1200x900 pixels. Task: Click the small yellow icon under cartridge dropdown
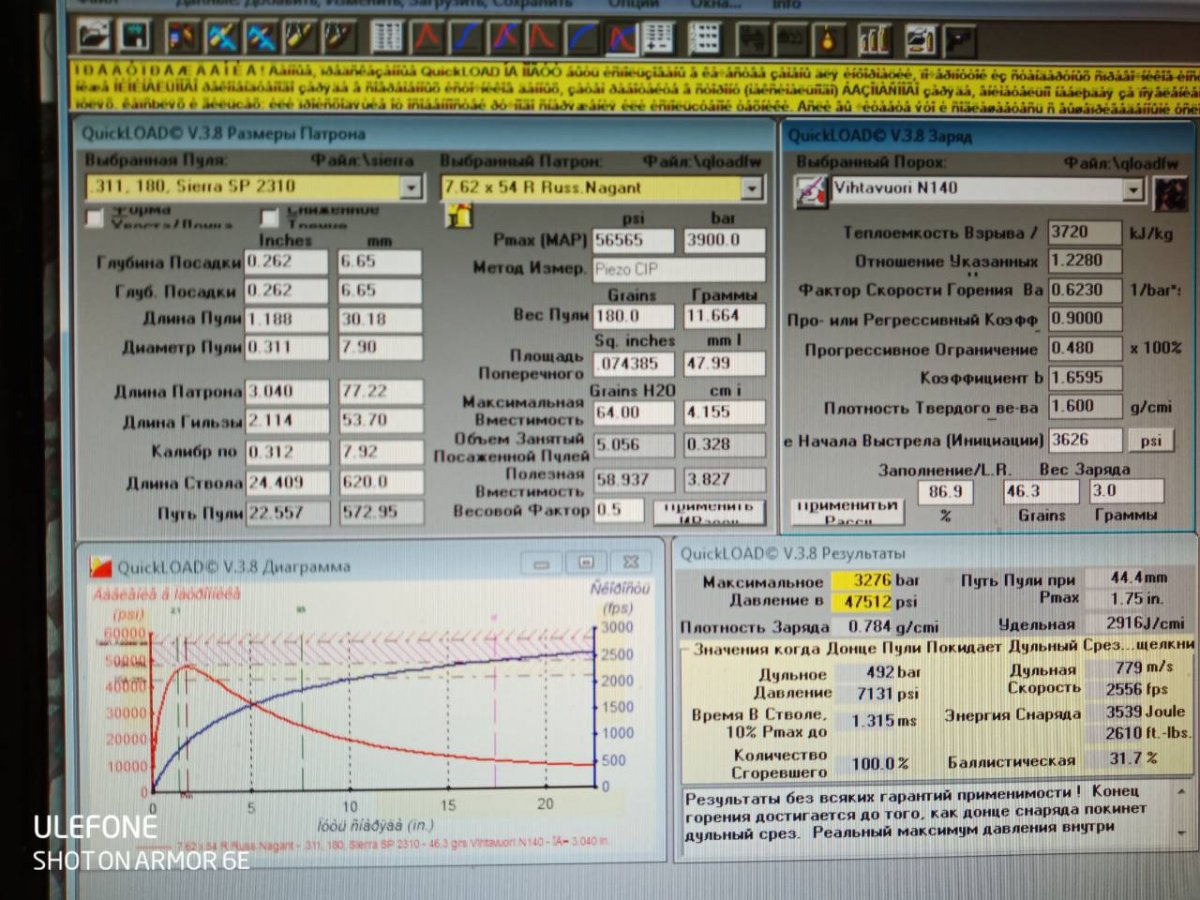point(459,215)
